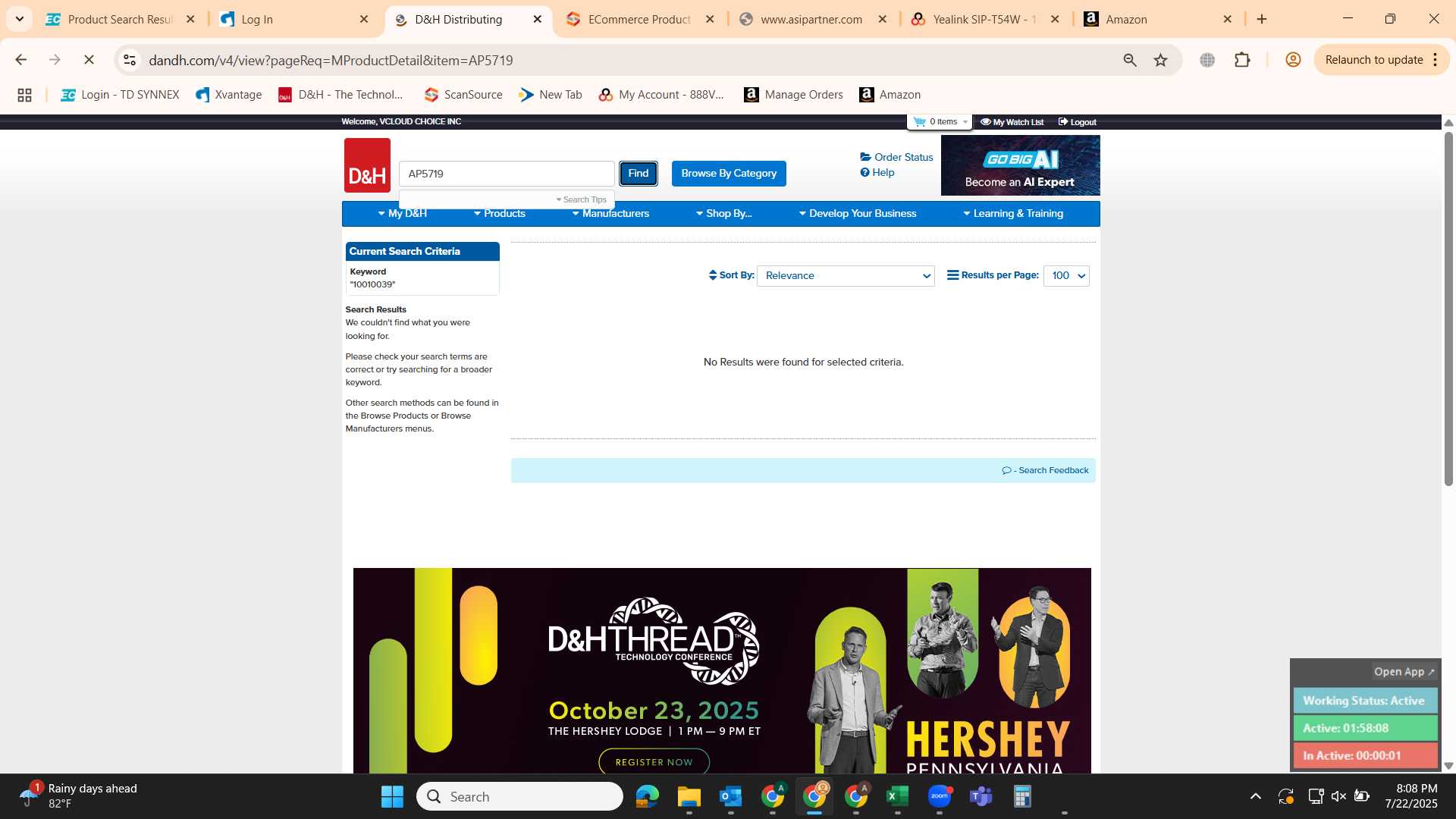Click Search Feedback link
This screenshot has width=1456, height=819.
pos(1046,471)
